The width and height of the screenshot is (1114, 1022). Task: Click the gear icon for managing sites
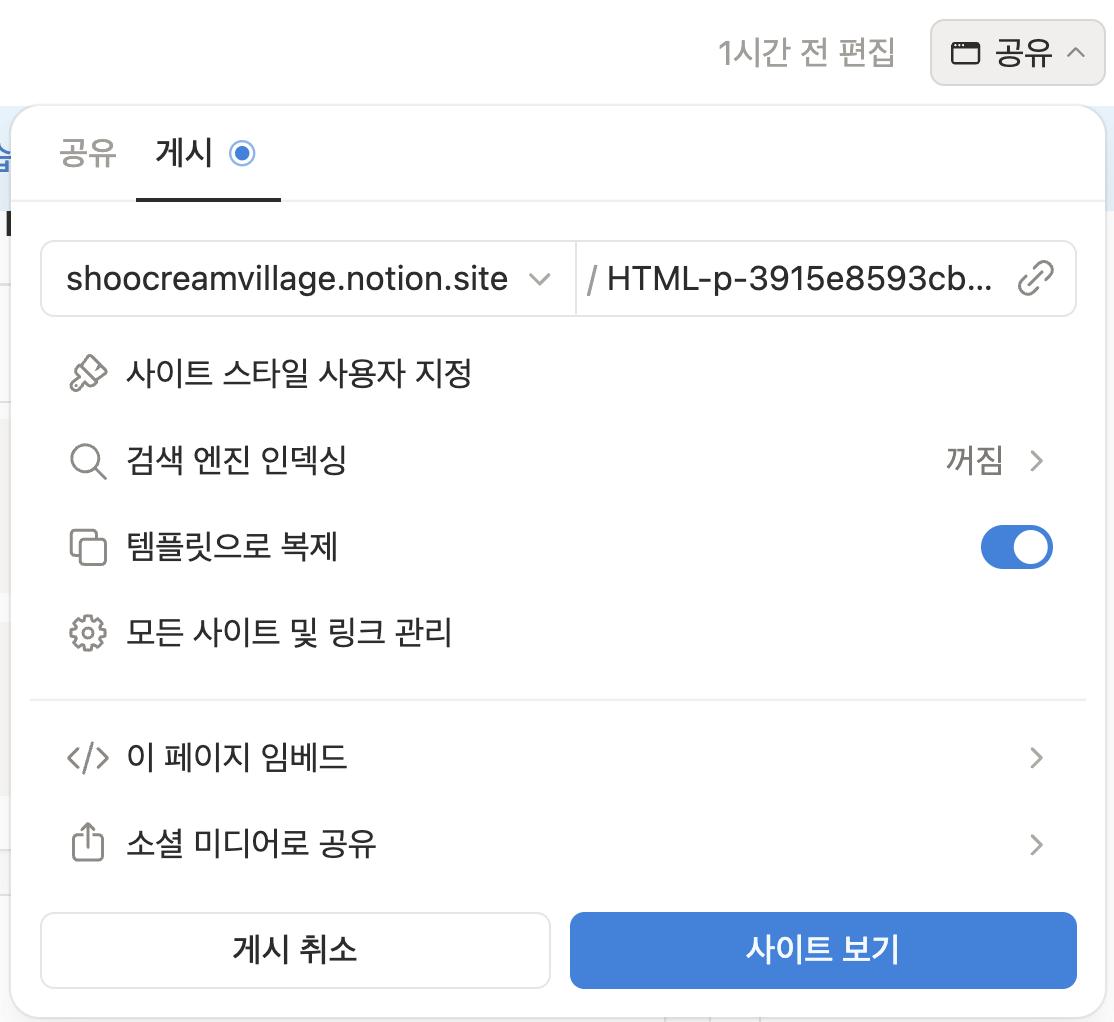pos(88,633)
